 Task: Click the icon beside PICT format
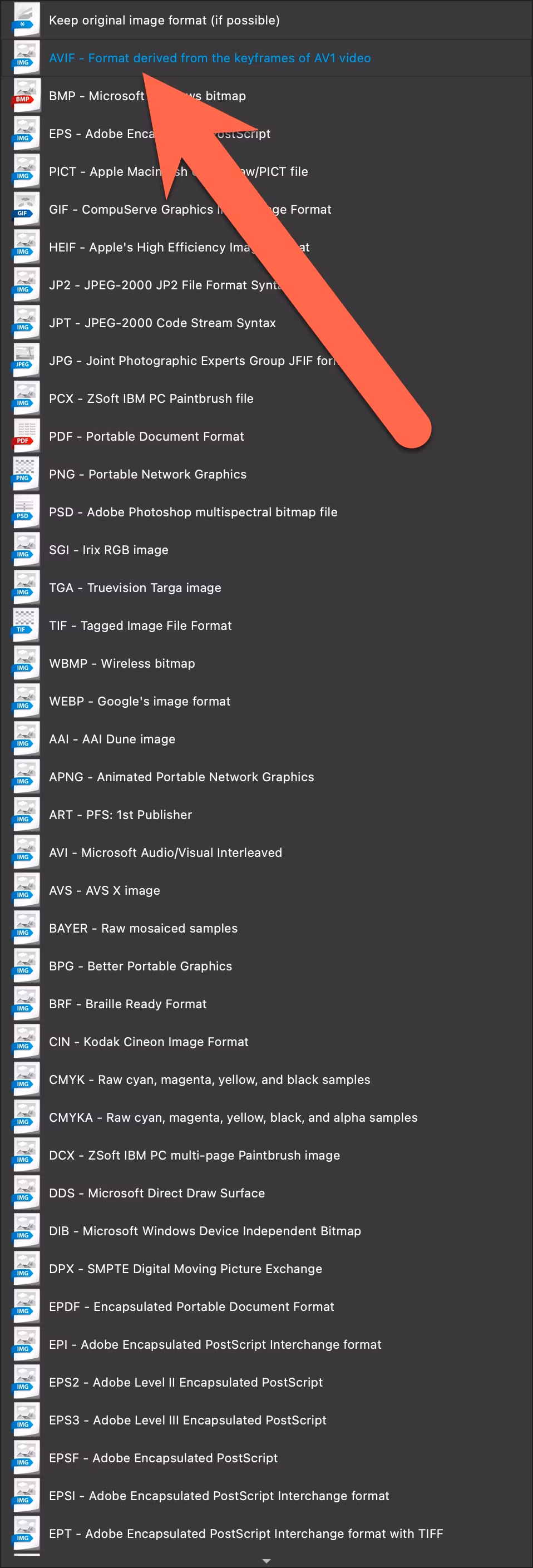26,171
